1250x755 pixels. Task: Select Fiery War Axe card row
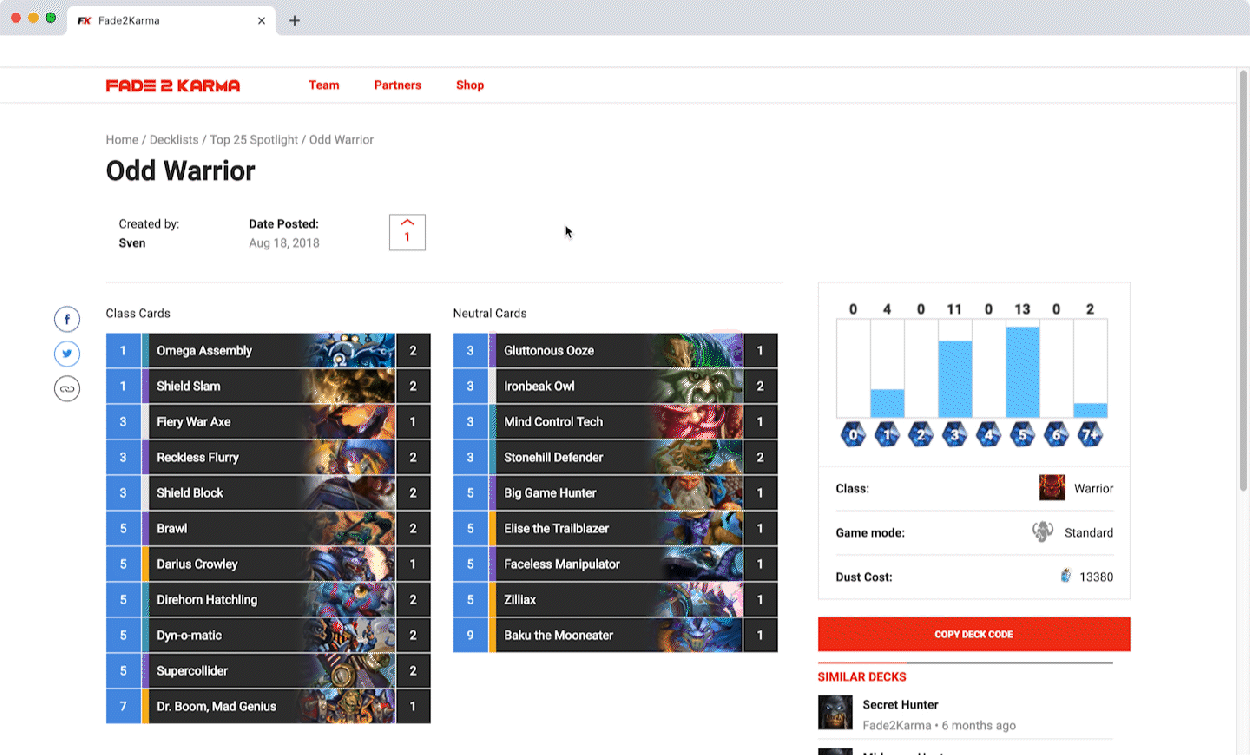[268, 422]
